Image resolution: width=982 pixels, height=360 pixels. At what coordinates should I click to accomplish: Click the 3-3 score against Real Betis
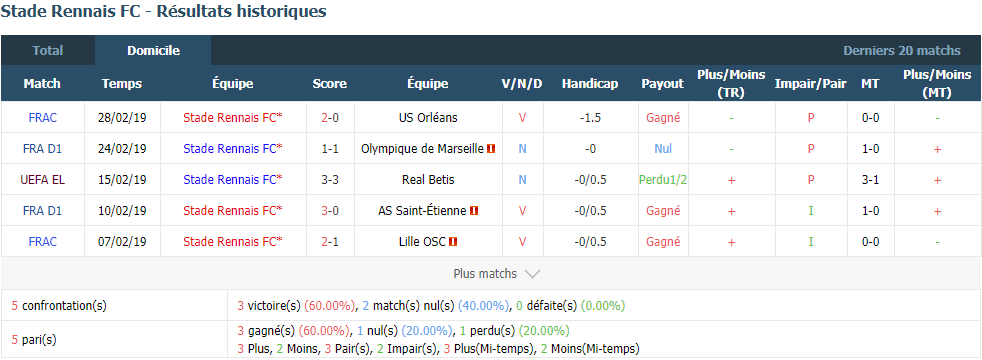[x=329, y=180]
